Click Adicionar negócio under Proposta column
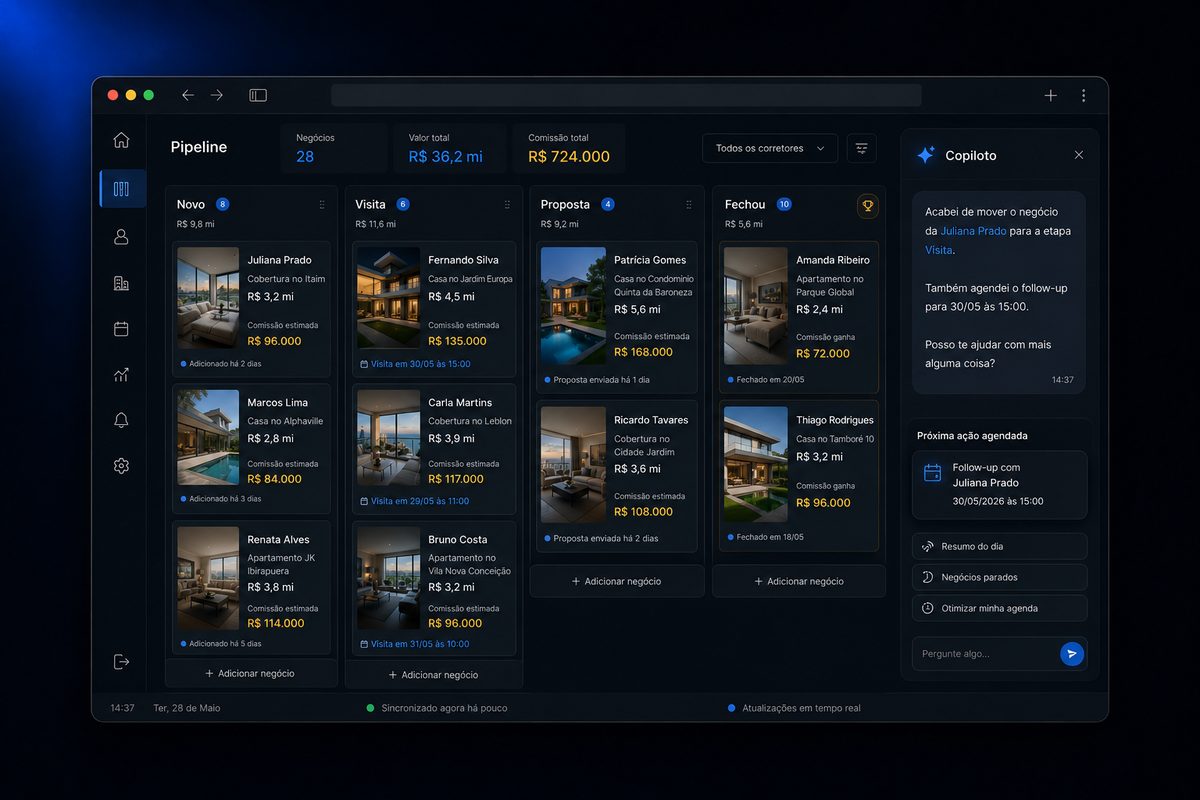The image size is (1200, 800). point(616,581)
